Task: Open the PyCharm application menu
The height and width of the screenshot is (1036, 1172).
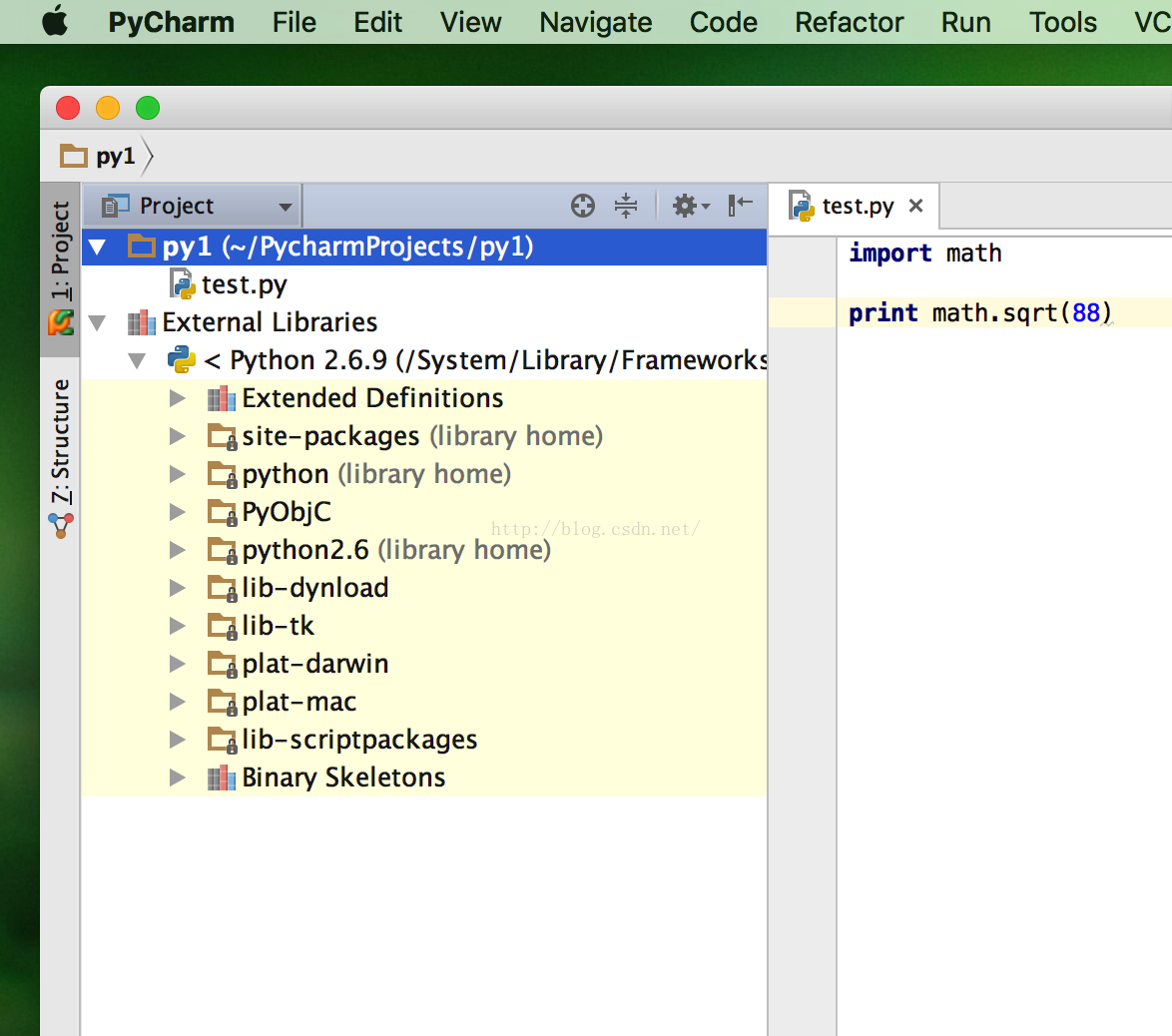Action: tap(171, 22)
